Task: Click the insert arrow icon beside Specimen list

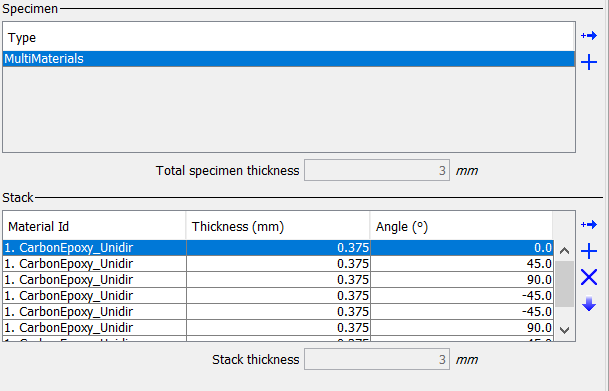Action: [589, 36]
